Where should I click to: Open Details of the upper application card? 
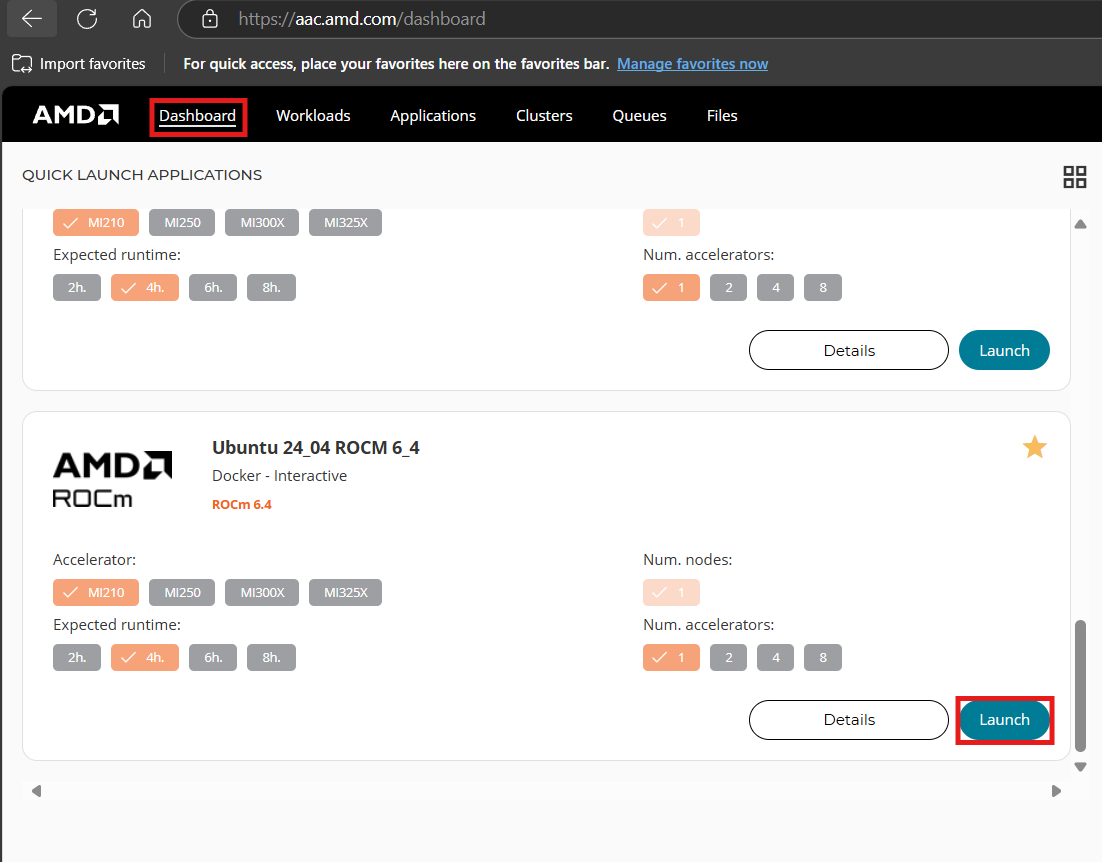[x=849, y=350]
